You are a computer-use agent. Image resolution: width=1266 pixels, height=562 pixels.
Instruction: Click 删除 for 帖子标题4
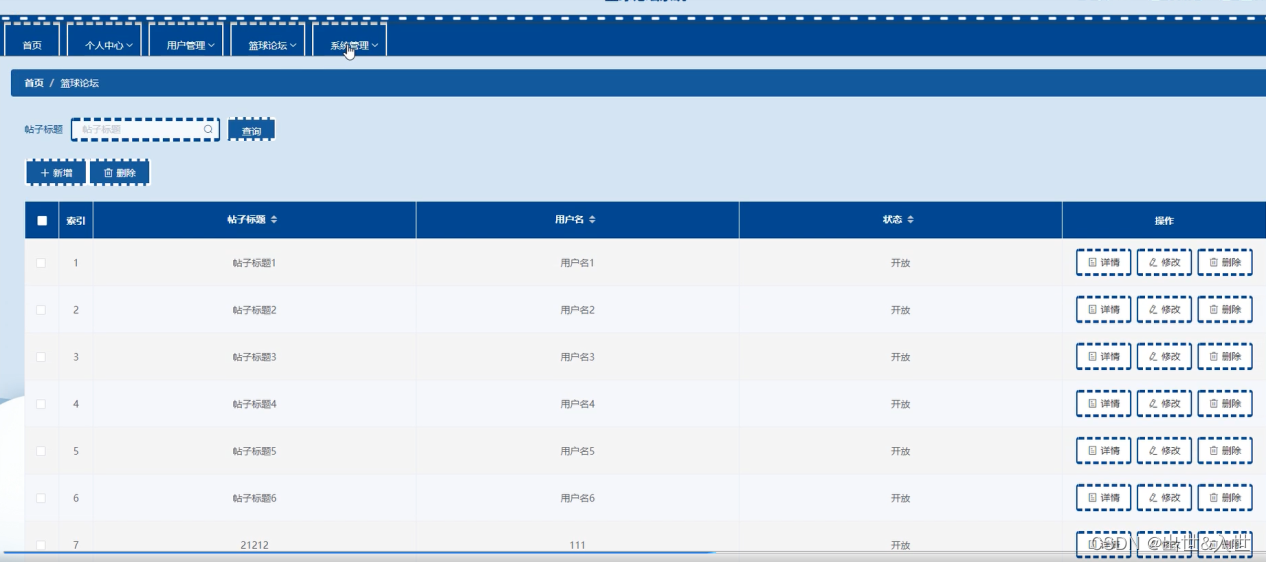1225,404
